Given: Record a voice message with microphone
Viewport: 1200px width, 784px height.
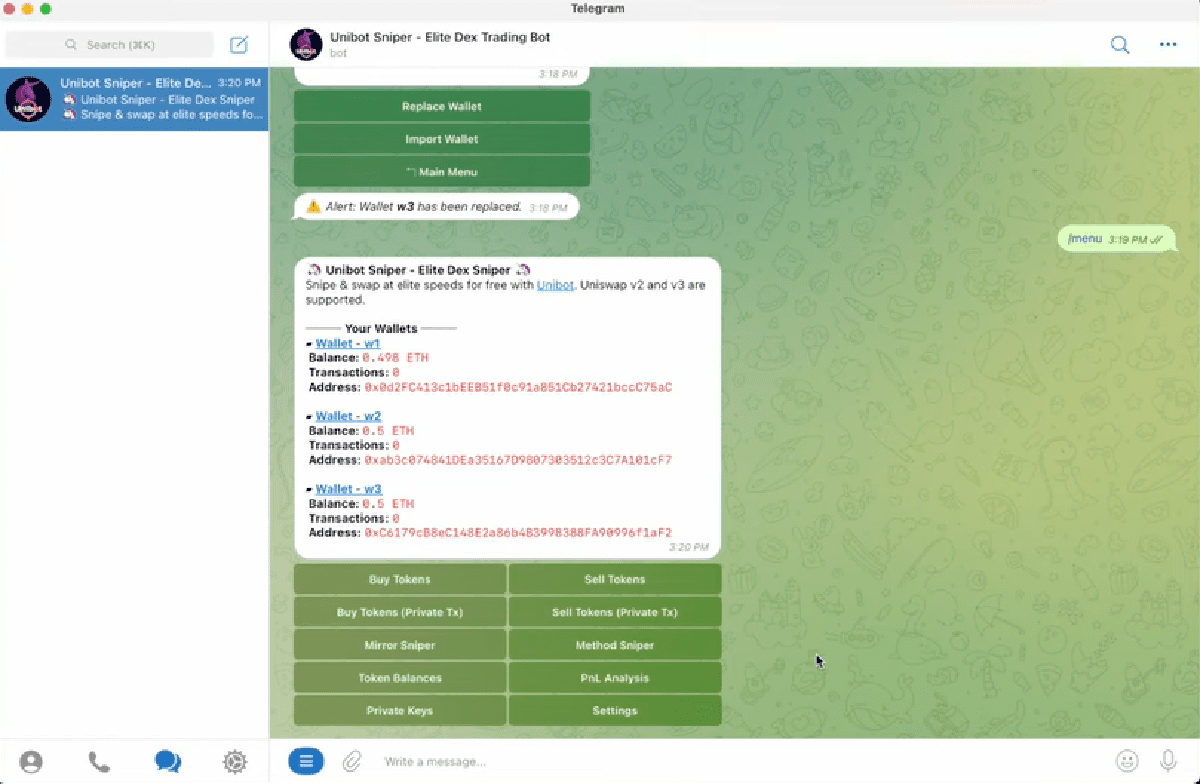Looking at the screenshot, I should pyautogui.click(x=1168, y=761).
